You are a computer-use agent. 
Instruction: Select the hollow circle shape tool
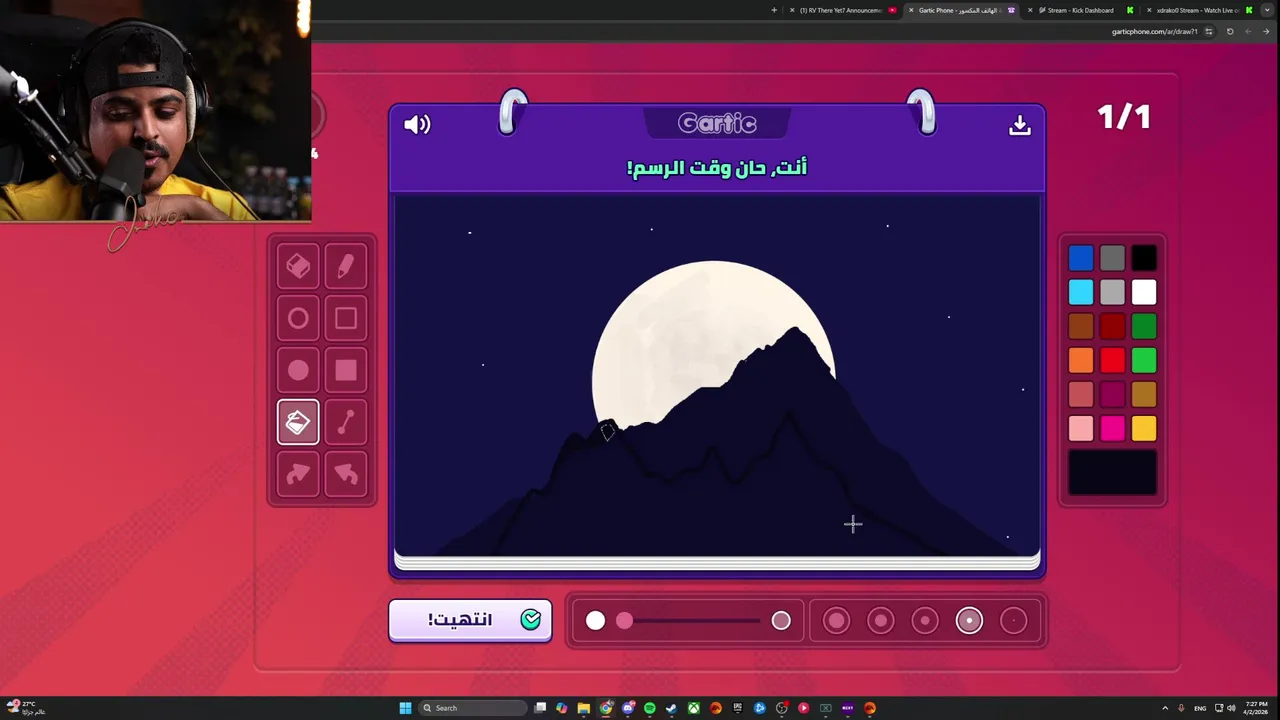298,318
